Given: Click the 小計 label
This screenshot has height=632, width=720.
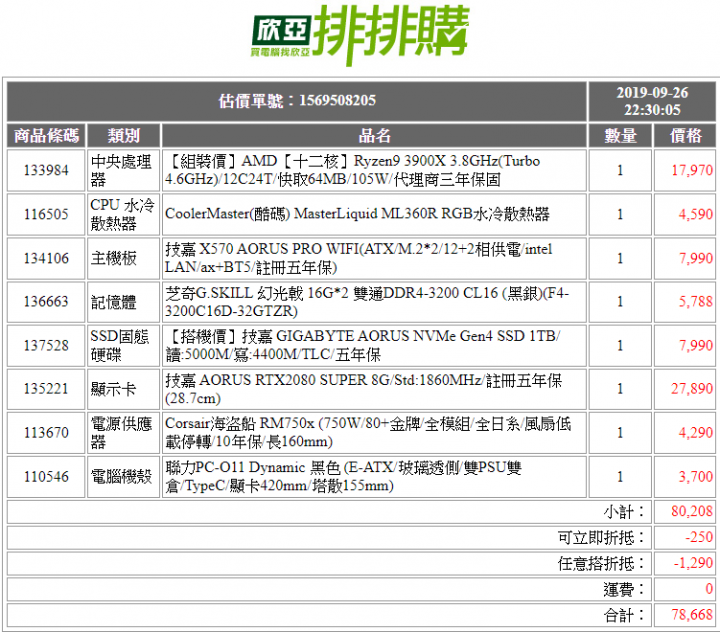Looking at the screenshot, I should pos(624,512).
